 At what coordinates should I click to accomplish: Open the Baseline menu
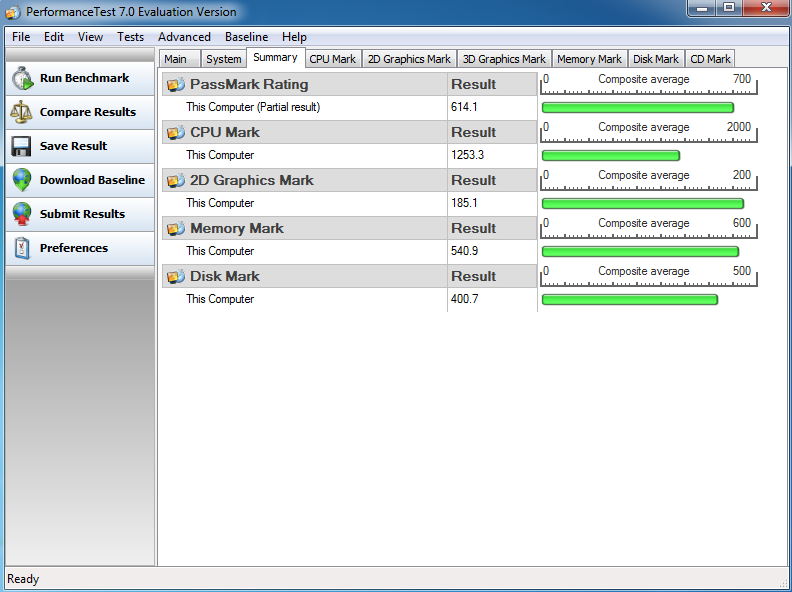(x=246, y=37)
